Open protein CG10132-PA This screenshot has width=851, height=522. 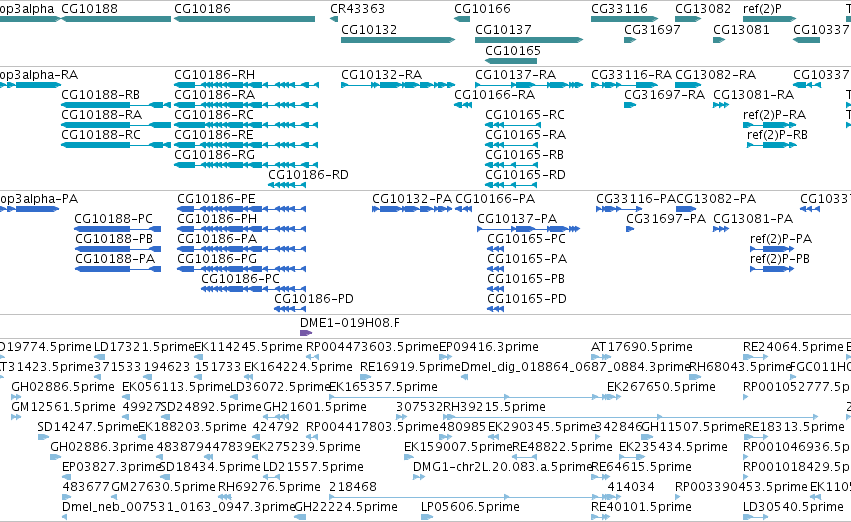[x=412, y=199]
